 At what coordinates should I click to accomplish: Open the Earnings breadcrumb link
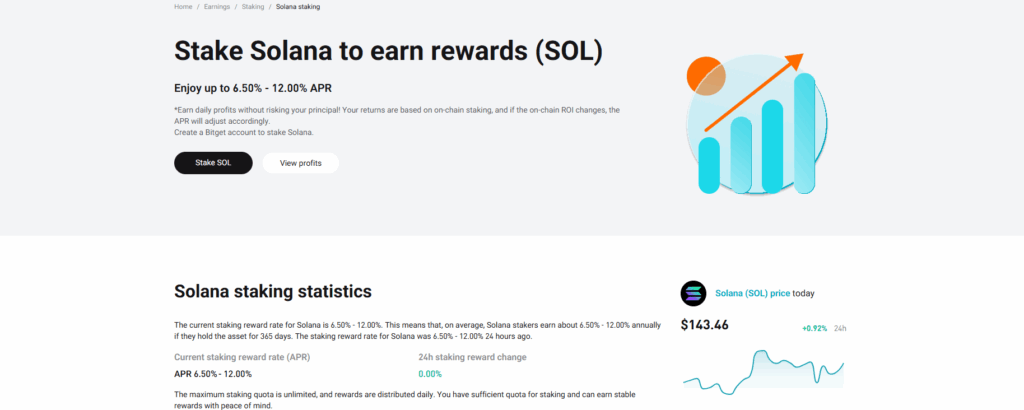pos(218,7)
